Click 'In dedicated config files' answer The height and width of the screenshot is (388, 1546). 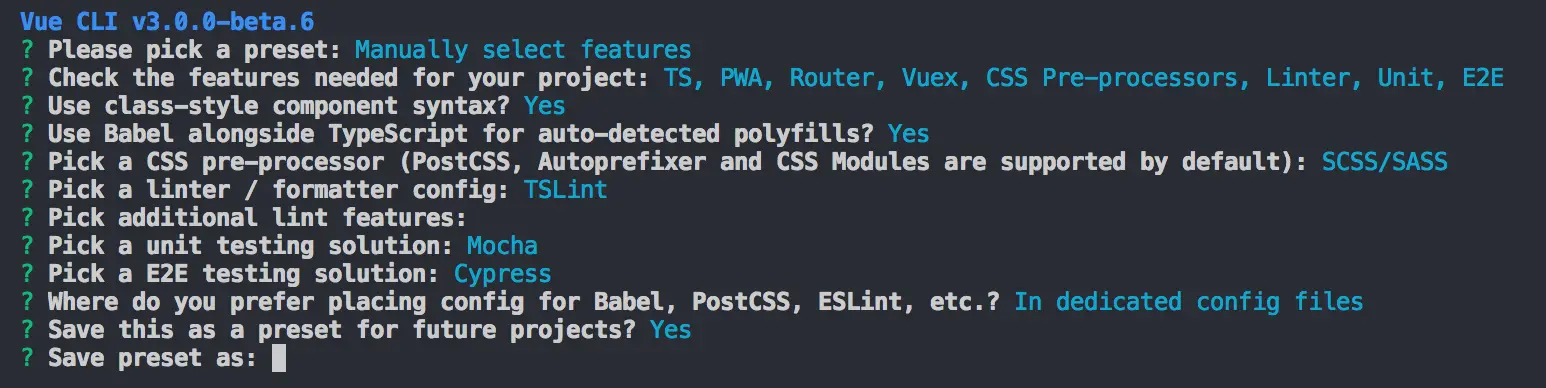click(1188, 301)
